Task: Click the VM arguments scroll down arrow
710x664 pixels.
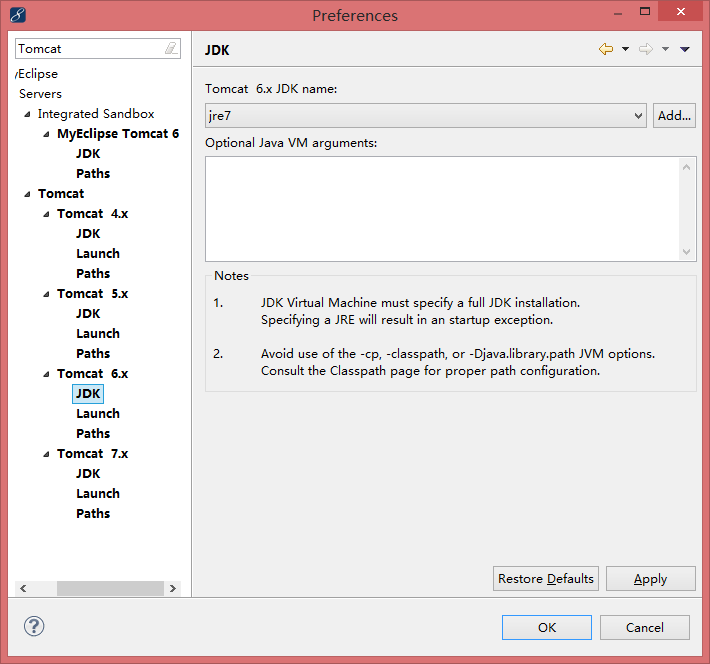Action: click(686, 251)
